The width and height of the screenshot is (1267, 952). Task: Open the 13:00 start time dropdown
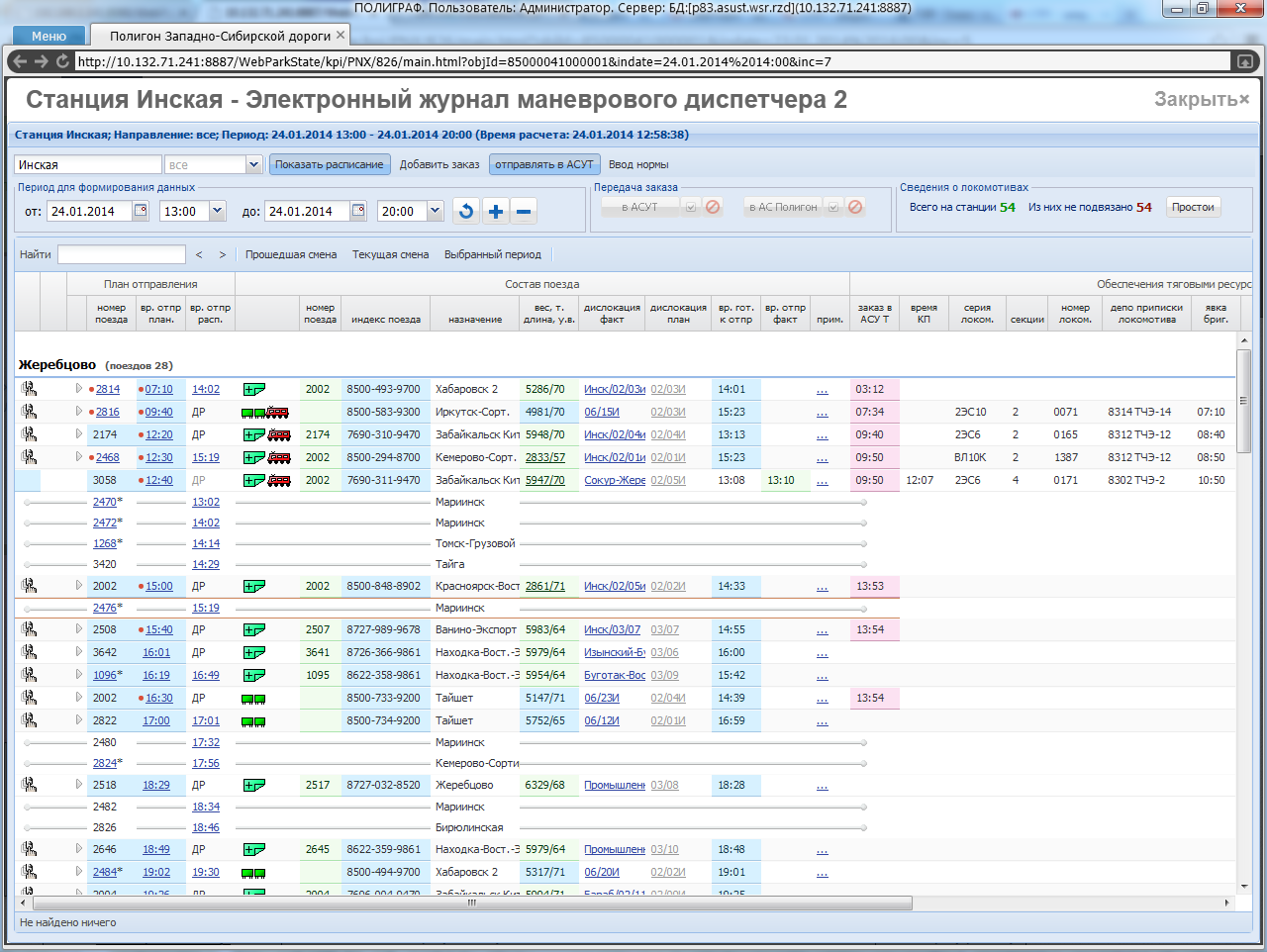tap(218, 211)
